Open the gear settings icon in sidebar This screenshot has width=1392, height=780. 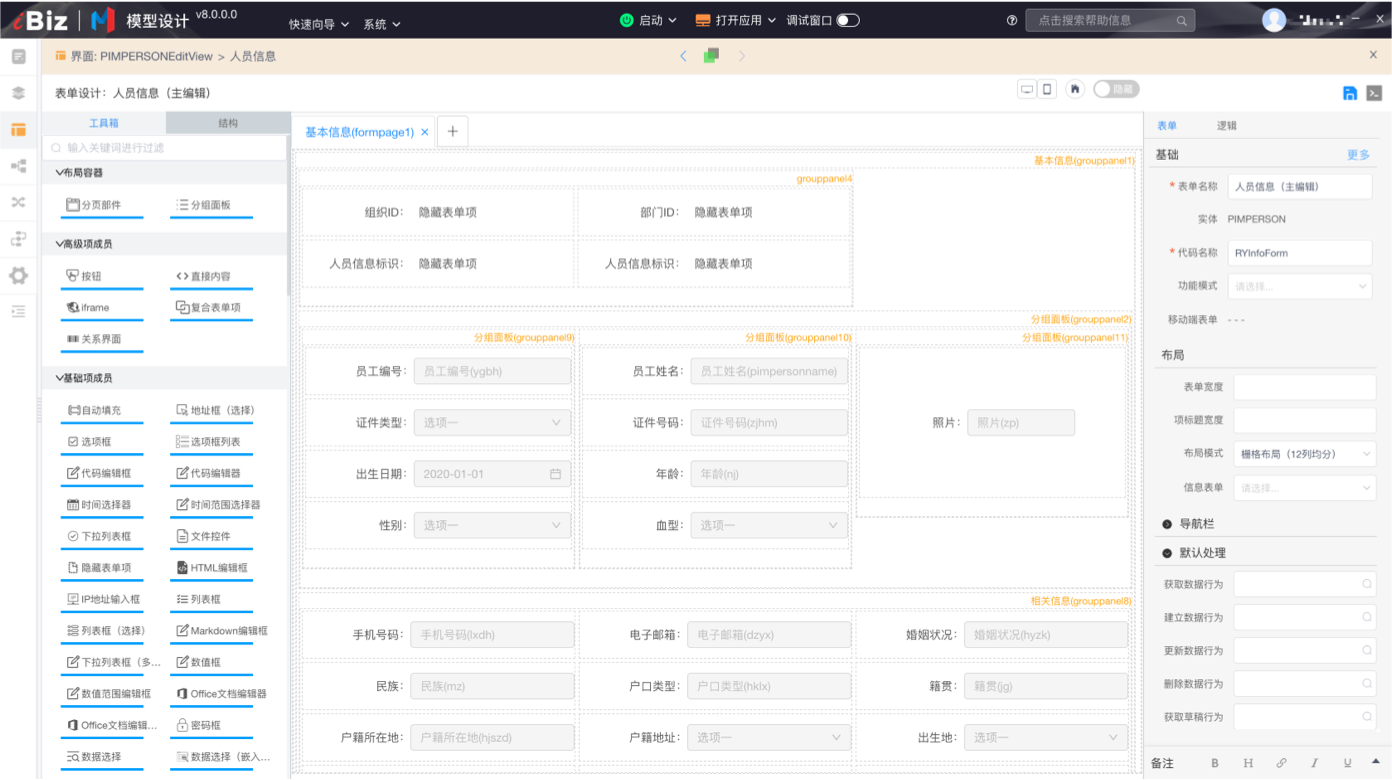click(18, 276)
